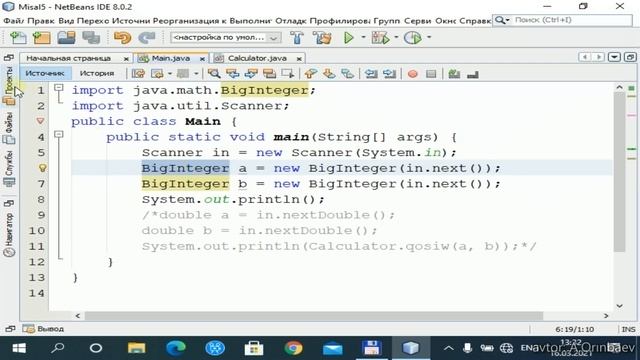Open the Profile Project dropdown arrow

(x=429, y=37)
